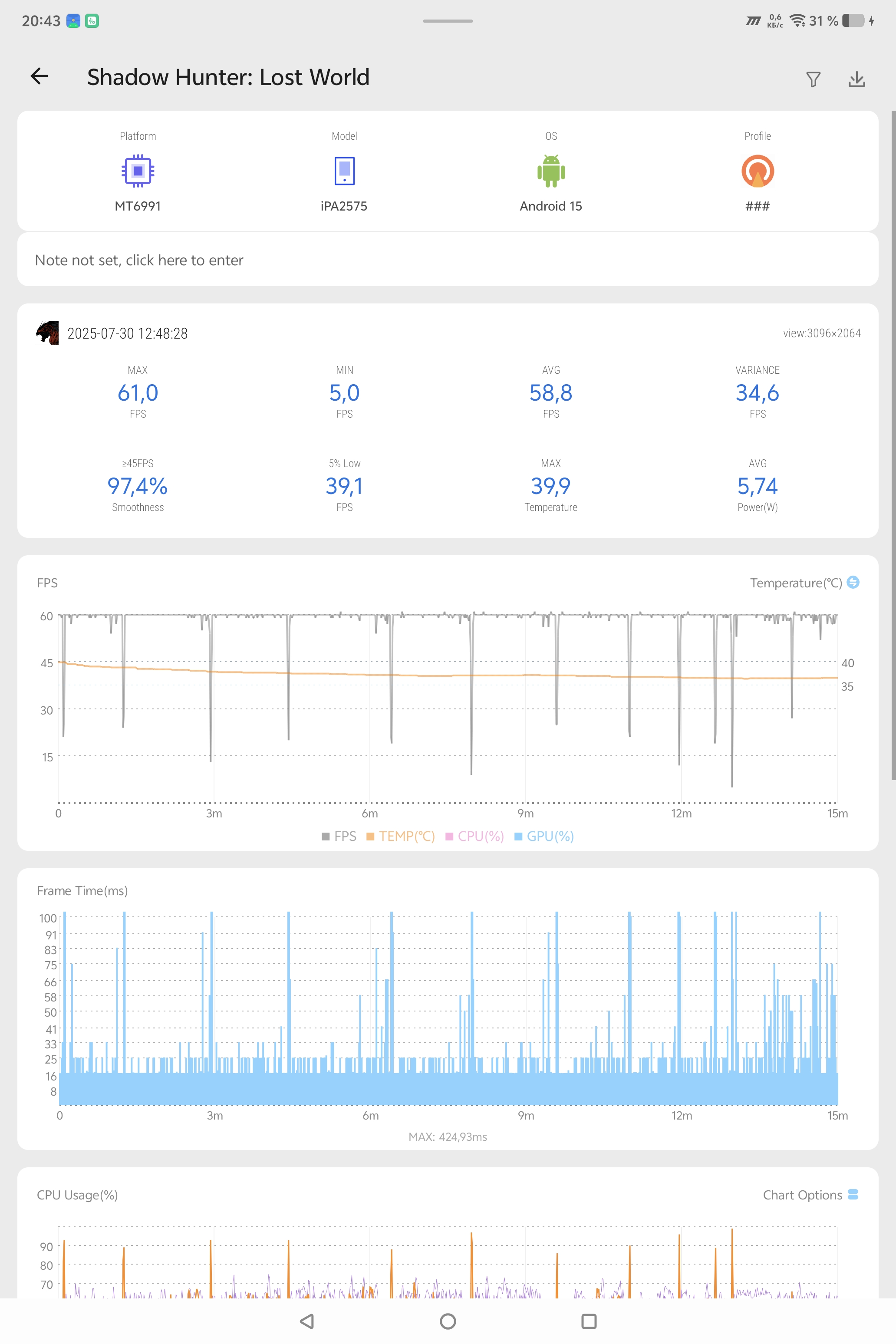This screenshot has width=896, height=1344.
Task: Select the 39,9 max Temperature value
Action: tap(551, 486)
